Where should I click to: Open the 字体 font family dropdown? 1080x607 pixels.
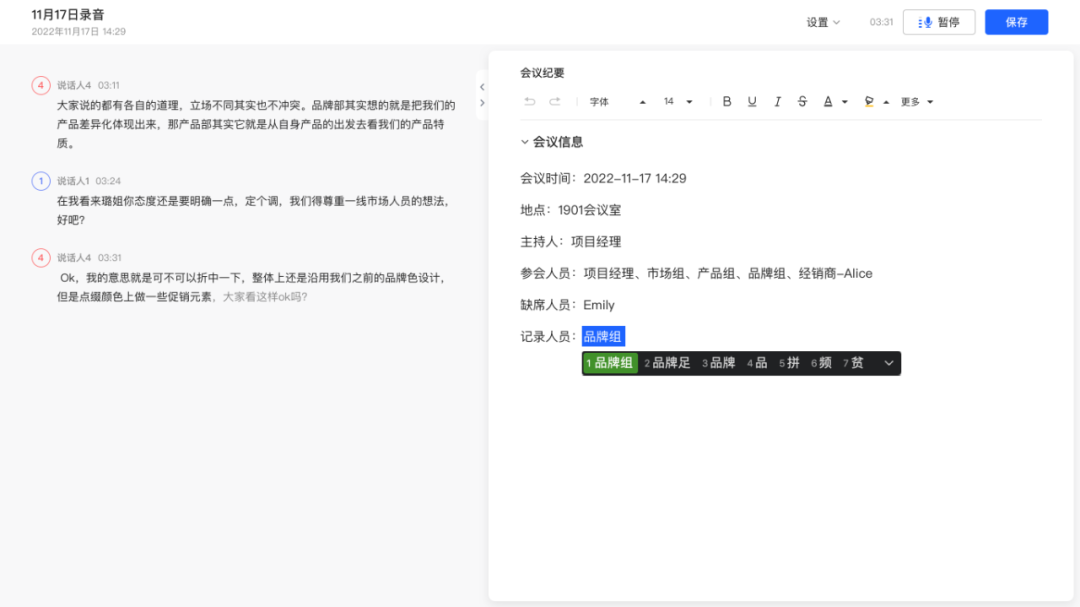click(617, 102)
